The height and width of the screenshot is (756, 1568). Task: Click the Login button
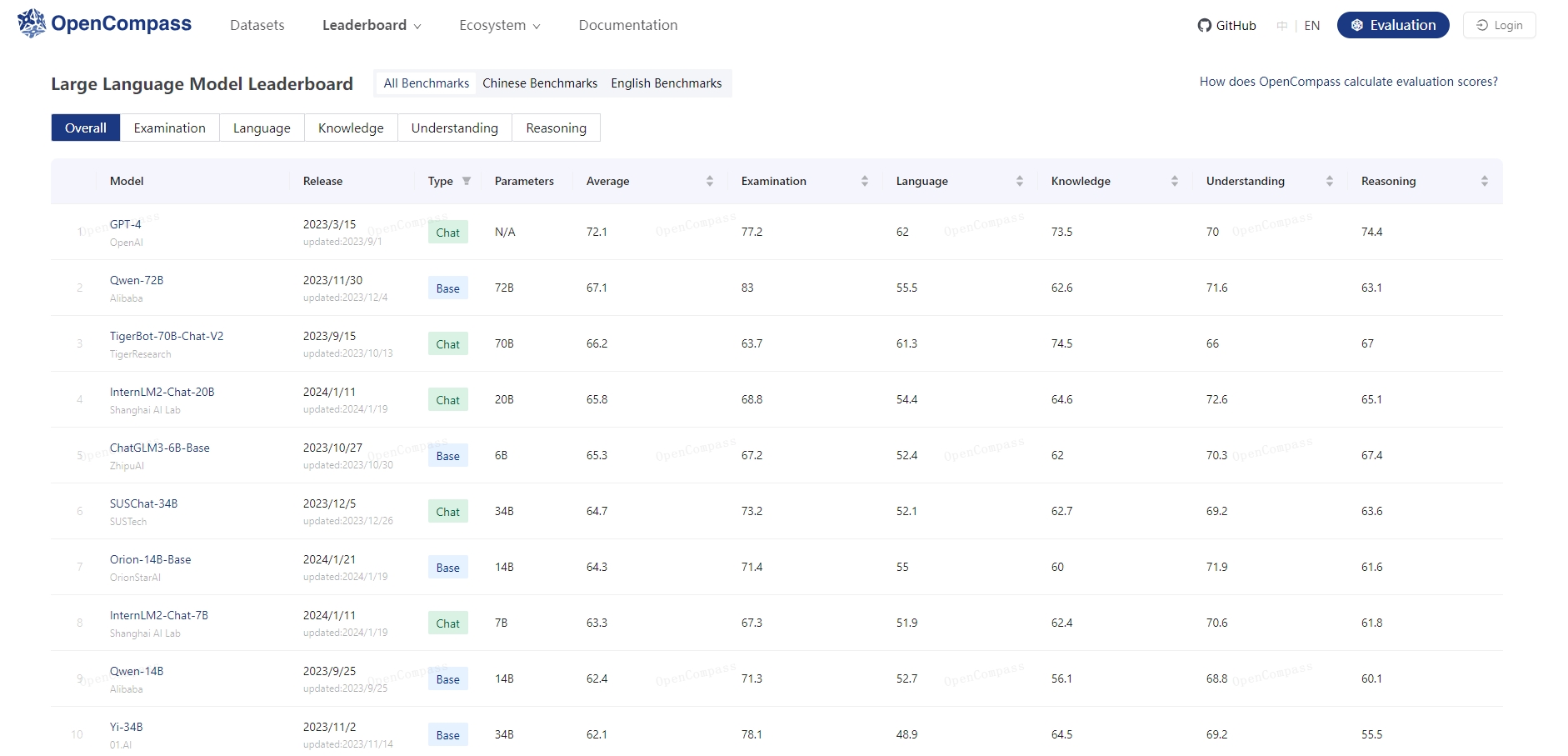[x=1499, y=25]
